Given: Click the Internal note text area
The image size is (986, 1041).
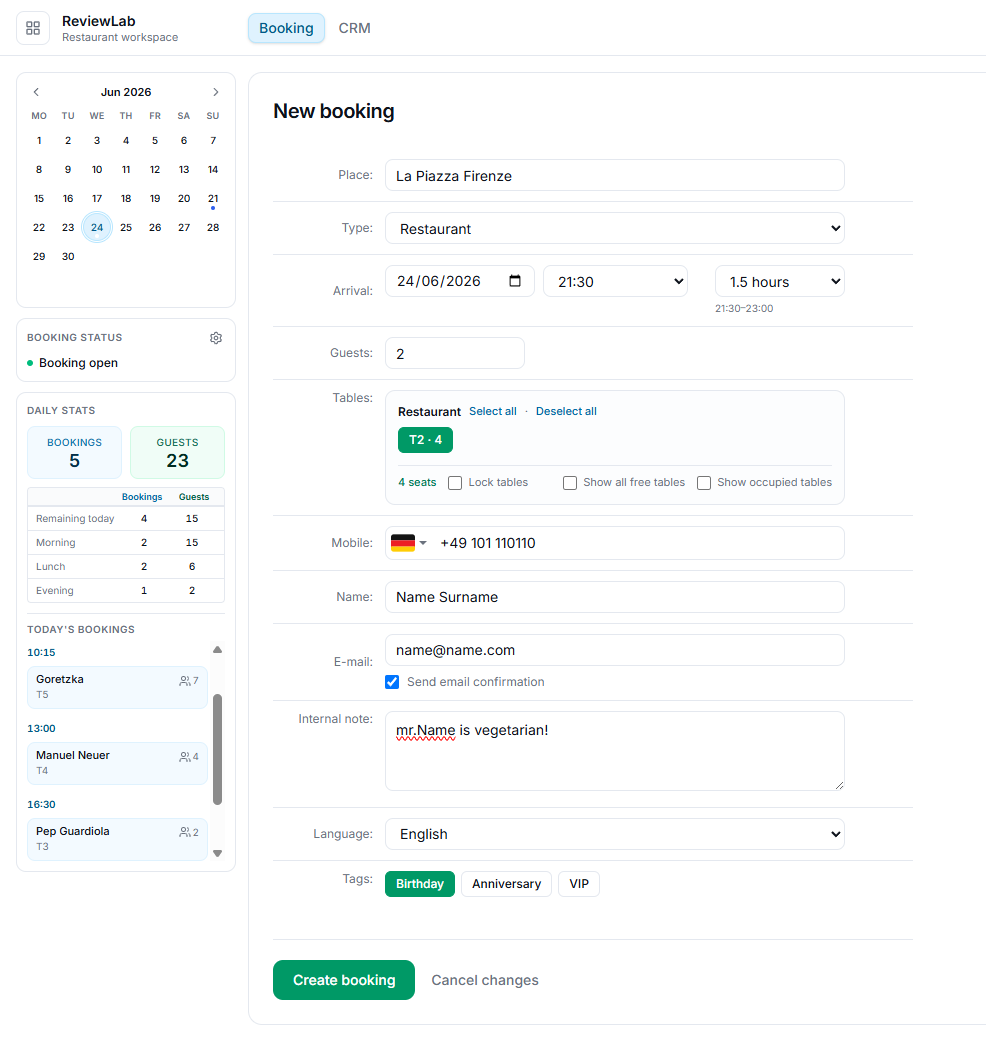Looking at the screenshot, I should (615, 751).
